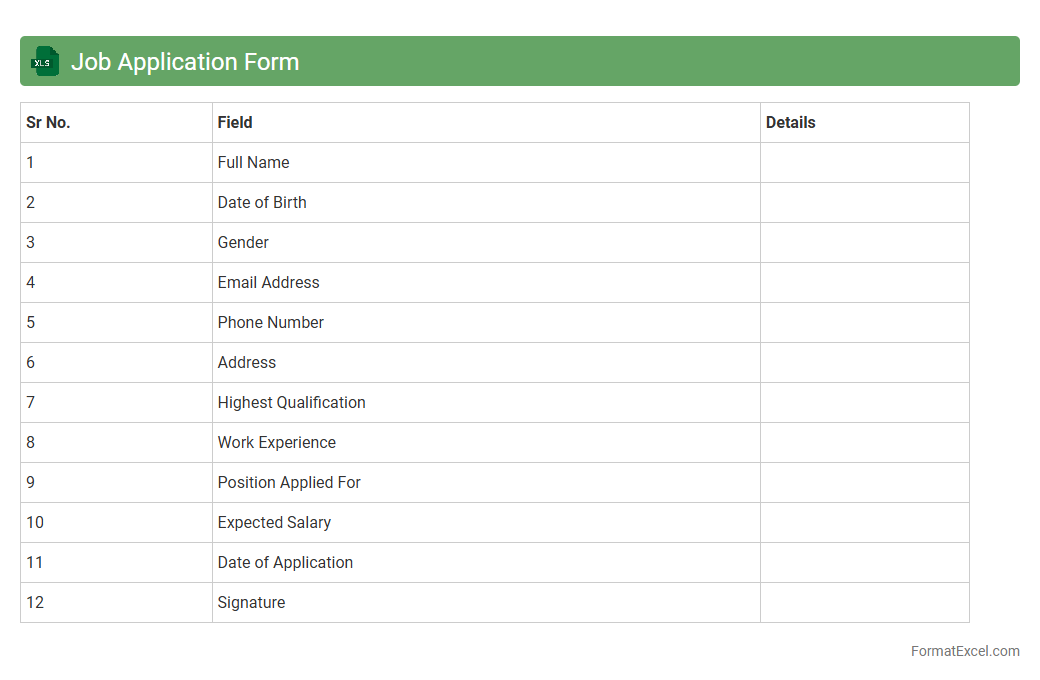Click the Details cell for Date of Birth
The image size is (1040, 680).
tap(864, 202)
